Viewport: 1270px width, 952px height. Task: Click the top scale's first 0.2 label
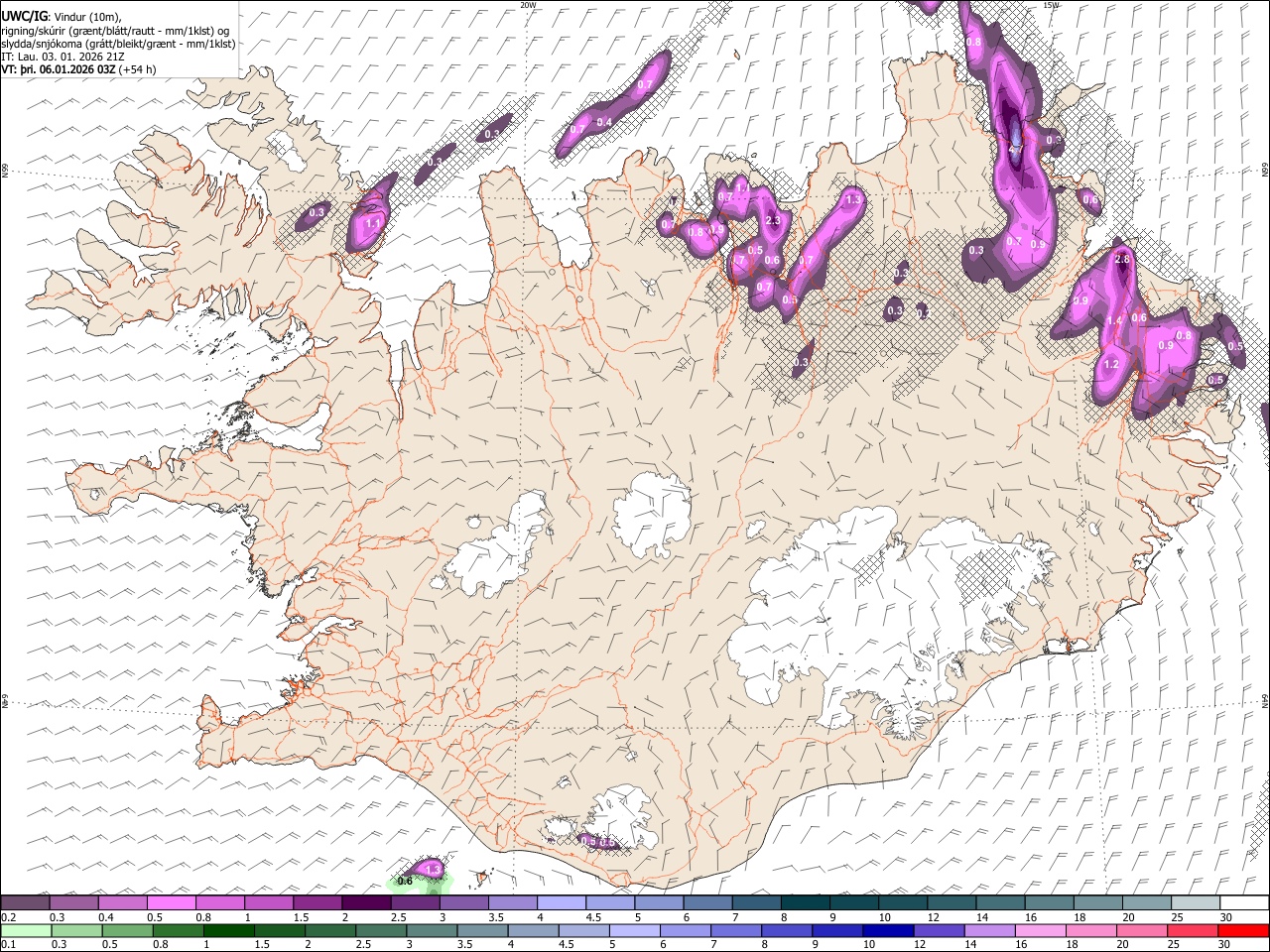tap(8, 917)
